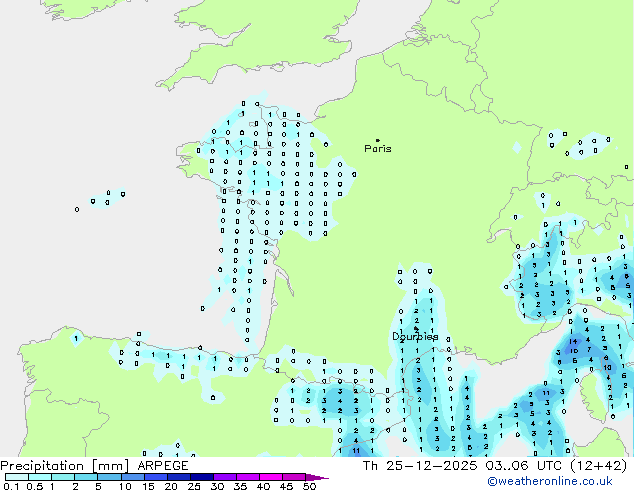The width and height of the screenshot is (634, 490).
Task: Click the '15' legend scale value
Action: pos(148,486)
